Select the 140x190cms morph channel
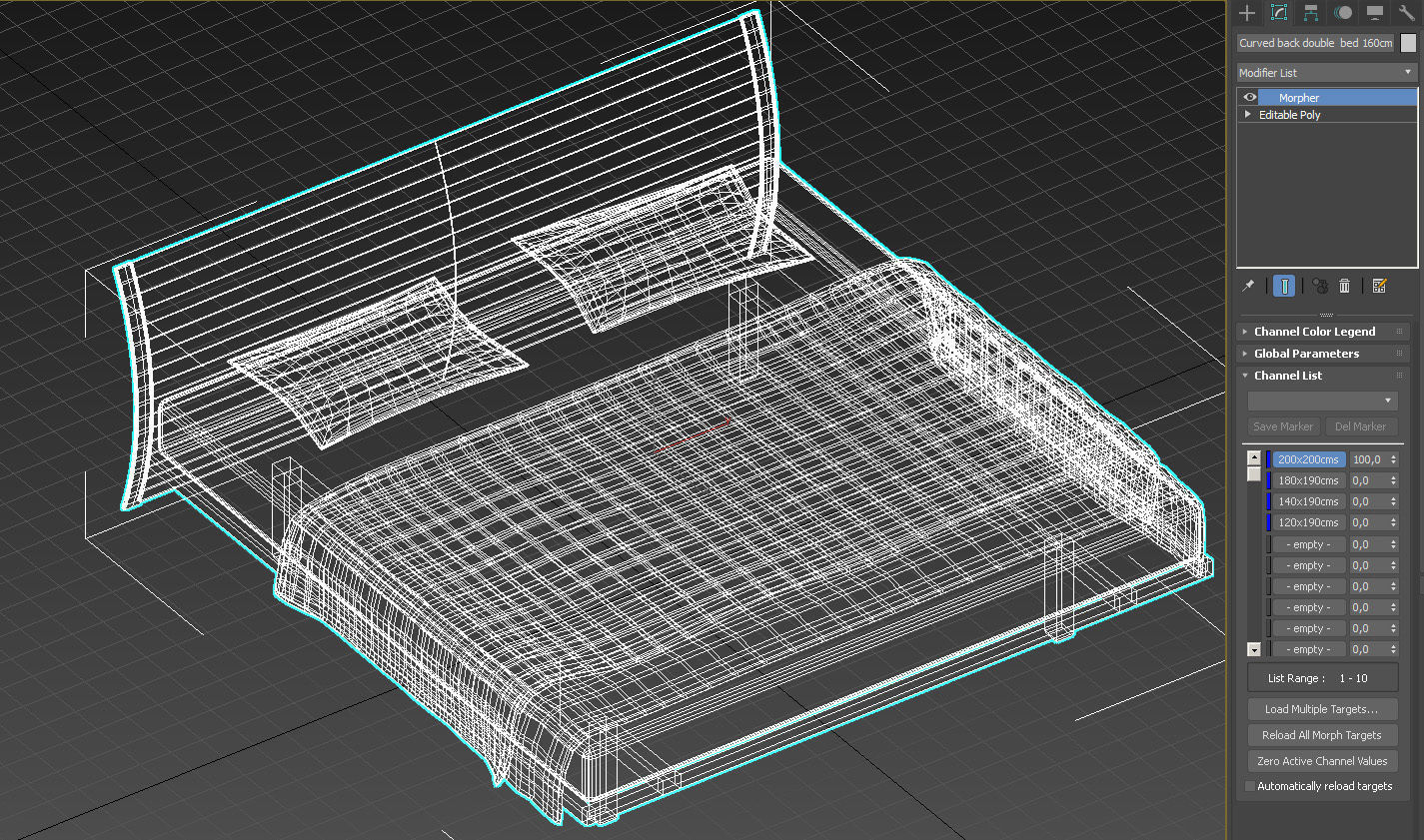The height and width of the screenshot is (840, 1424). point(1308,501)
